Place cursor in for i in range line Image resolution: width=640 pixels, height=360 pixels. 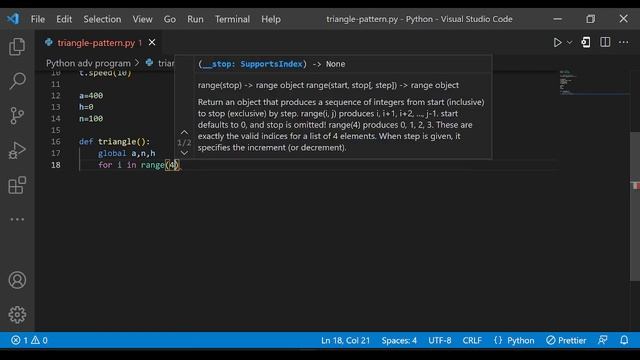138,165
